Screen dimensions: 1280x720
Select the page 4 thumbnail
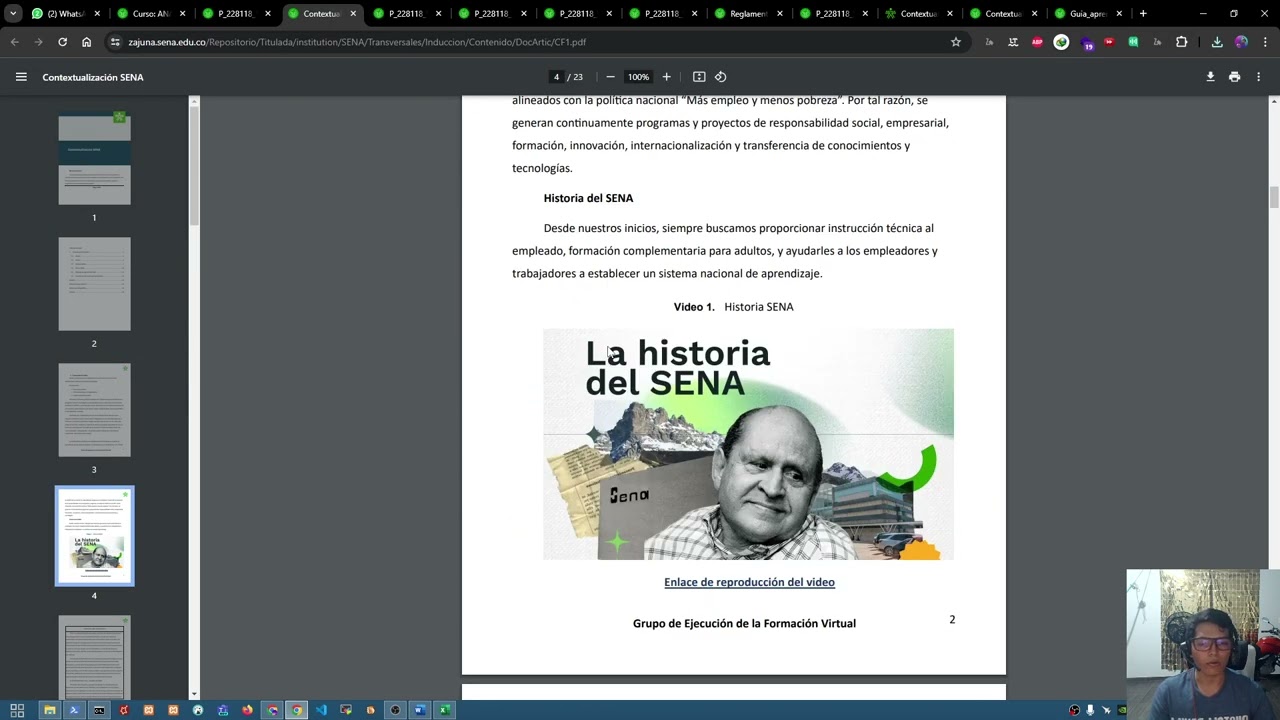pos(94,536)
